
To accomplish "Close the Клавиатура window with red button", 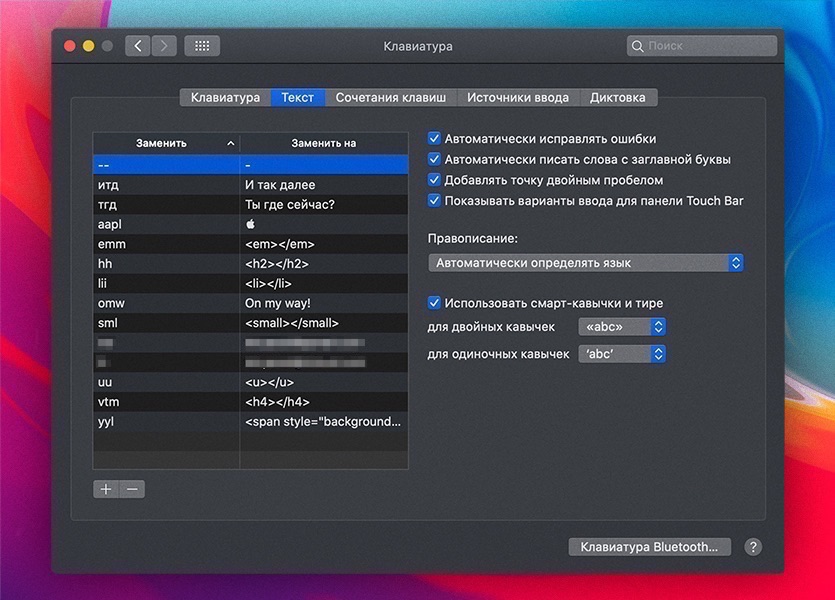I will (x=70, y=46).
